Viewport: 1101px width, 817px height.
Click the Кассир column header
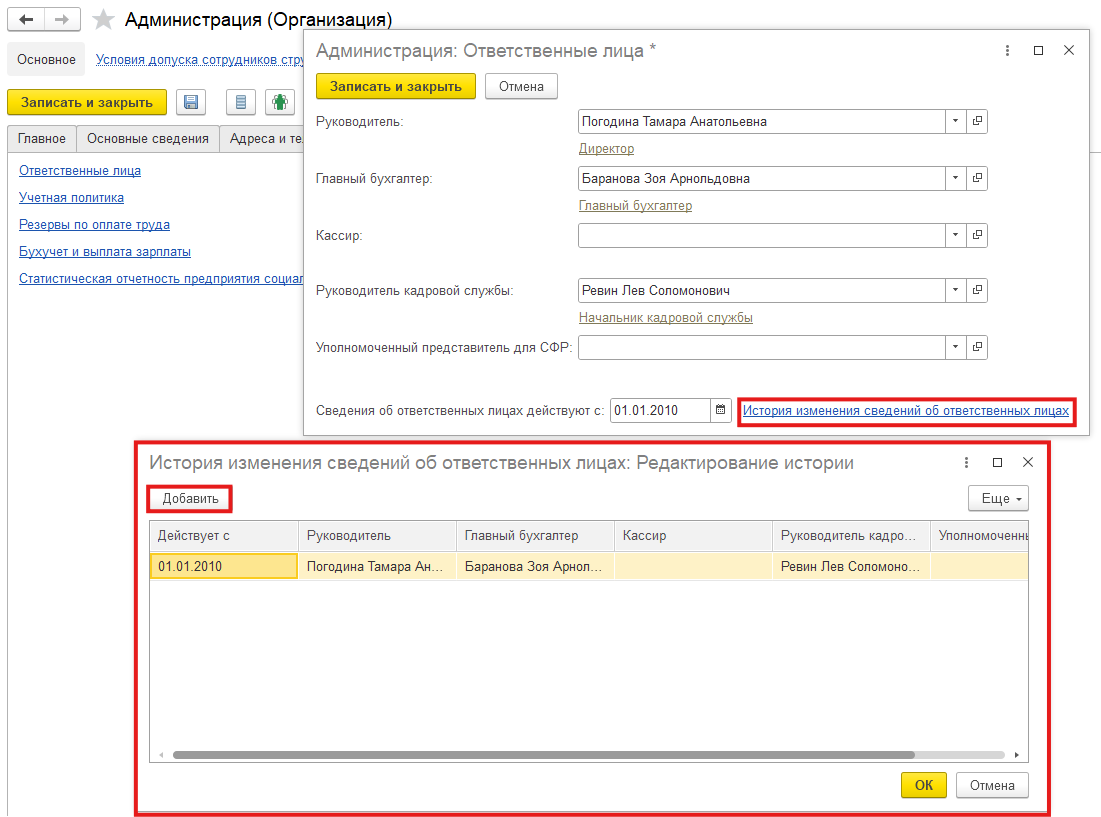point(693,536)
